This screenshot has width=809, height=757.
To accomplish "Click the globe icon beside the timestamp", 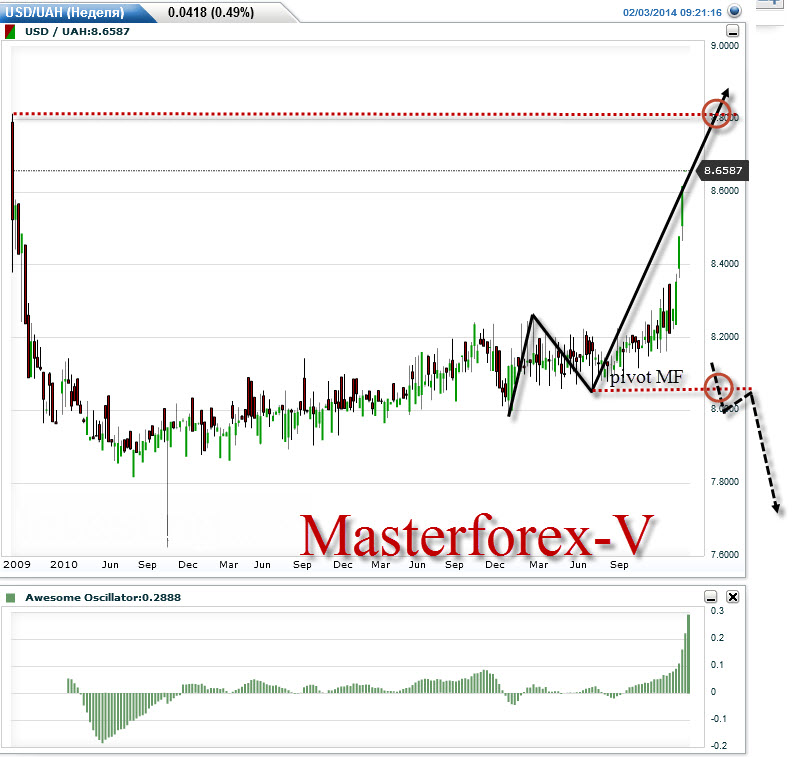I will [x=734, y=11].
